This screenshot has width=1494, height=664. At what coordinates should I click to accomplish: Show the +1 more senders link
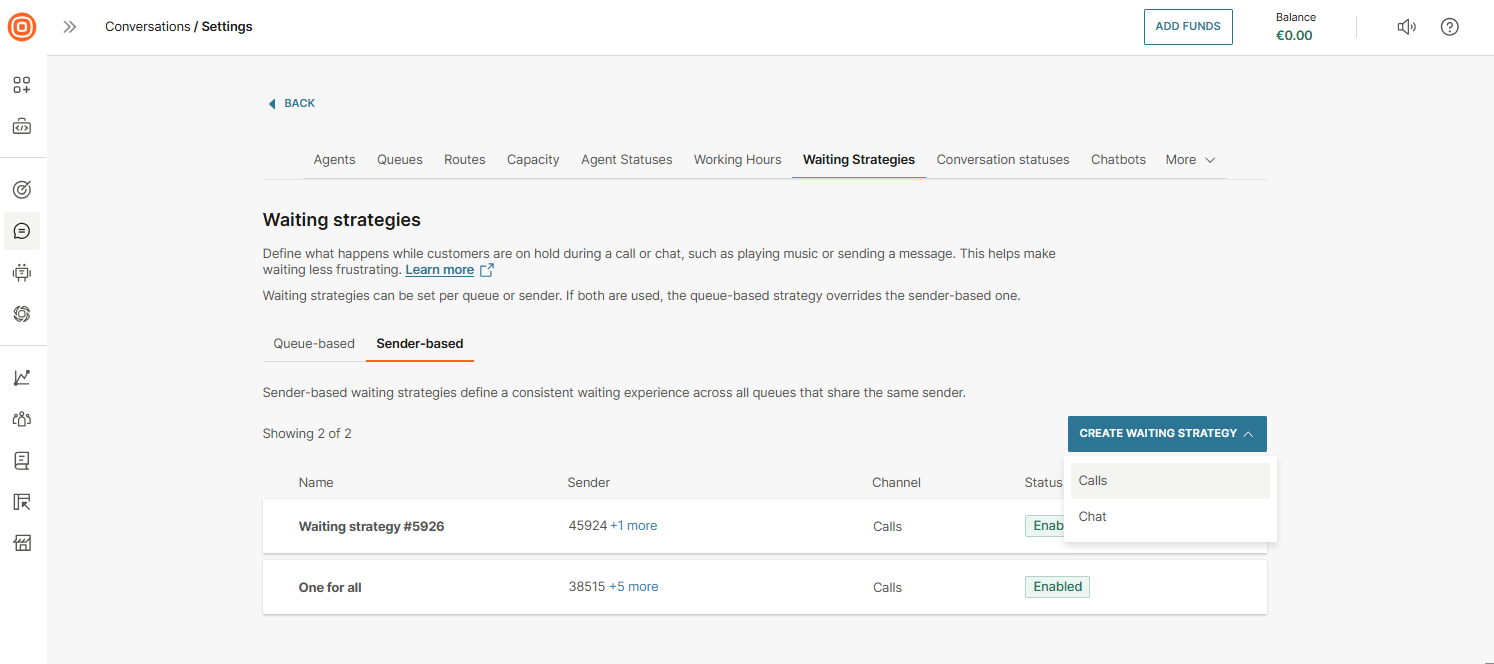coord(634,526)
